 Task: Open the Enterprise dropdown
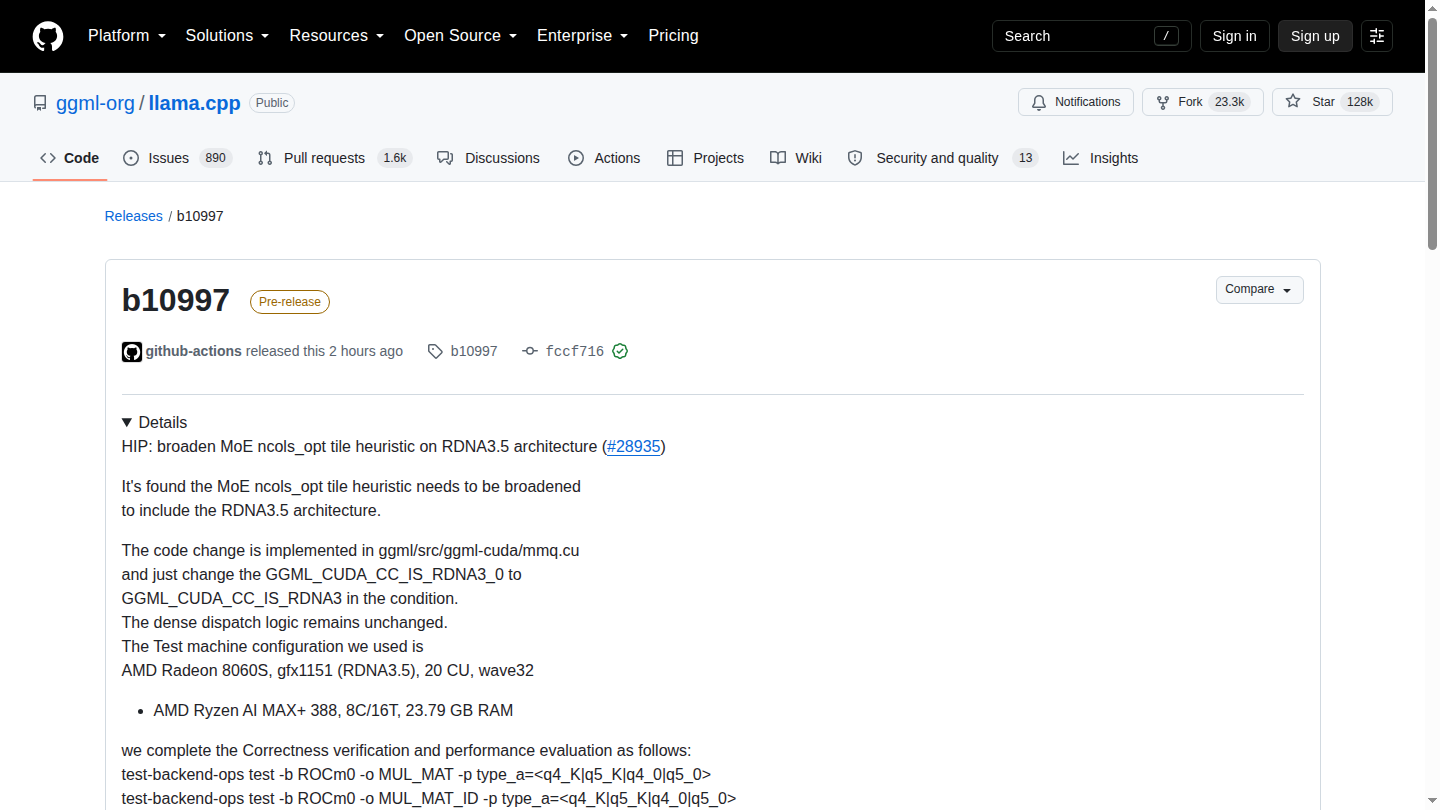click(582, 36)
